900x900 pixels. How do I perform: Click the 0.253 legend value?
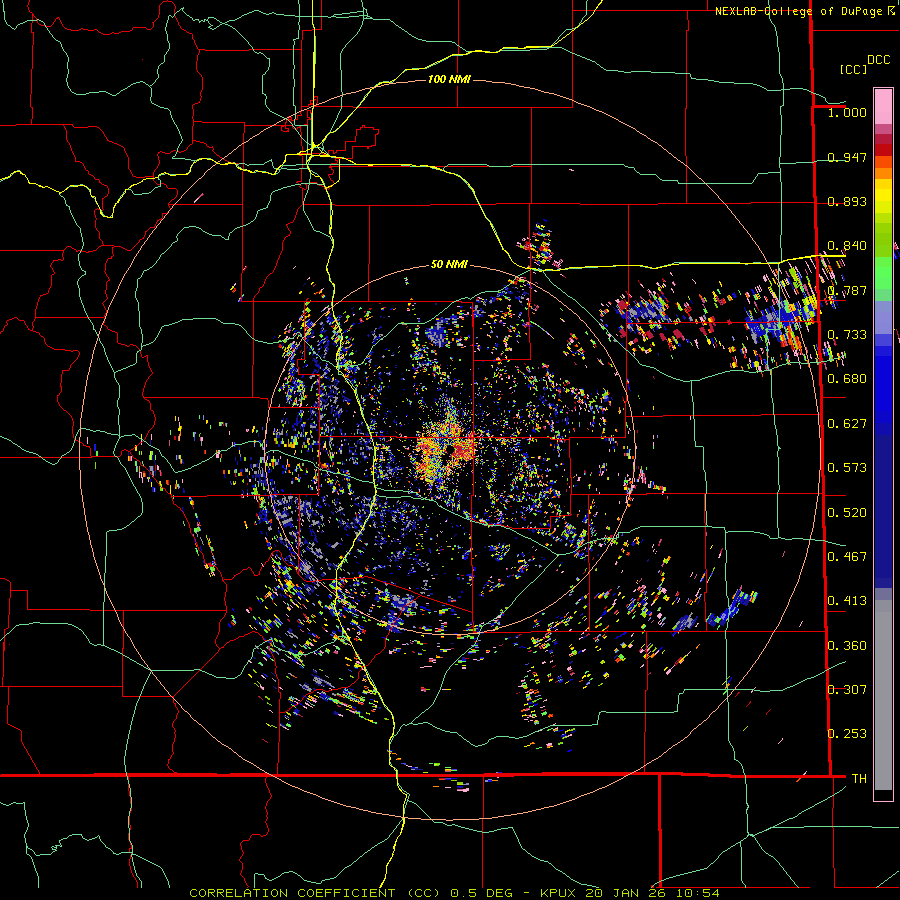(847, 734)
